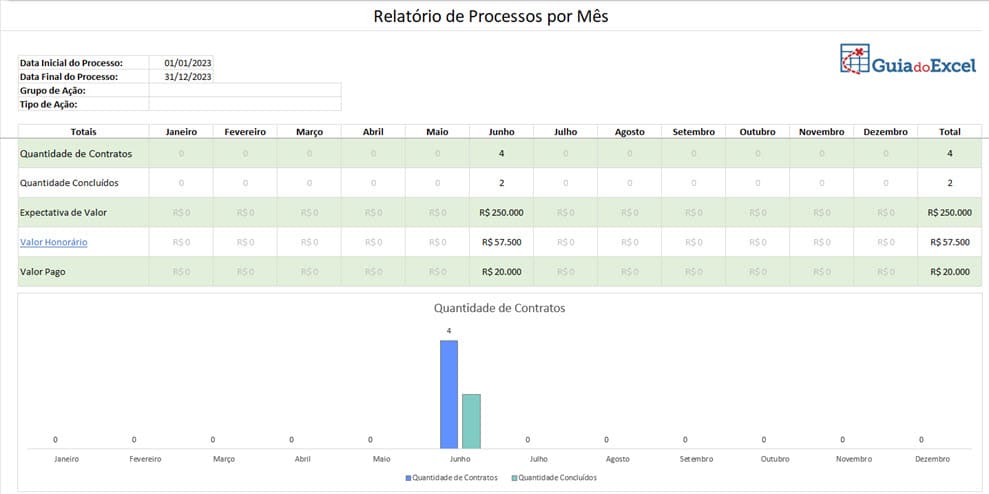
Task: Select the R$ 57.500 cell in Total column
Action: coord(949,242)
